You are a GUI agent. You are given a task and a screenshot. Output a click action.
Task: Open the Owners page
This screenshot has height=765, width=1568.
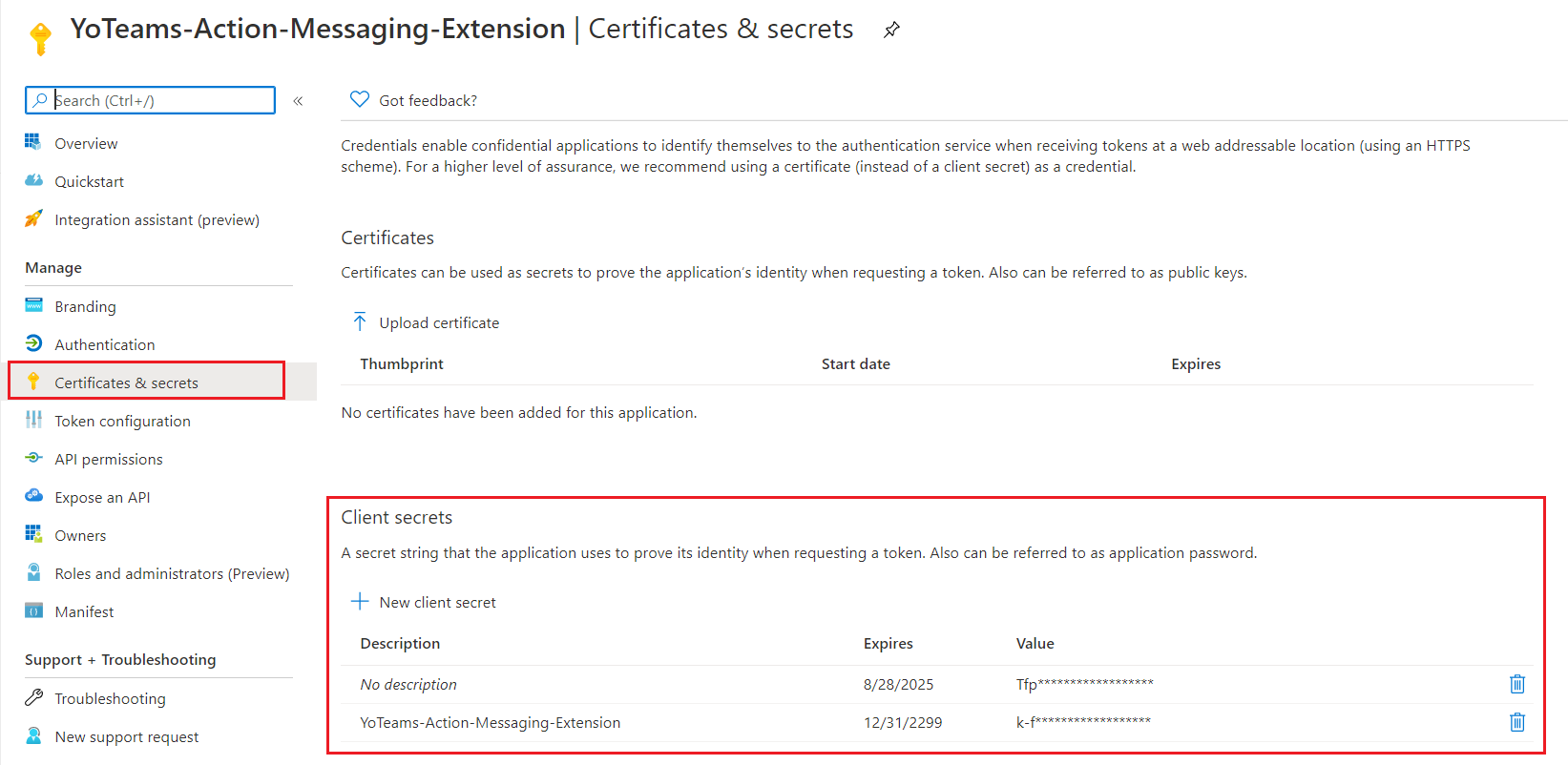tap(80, 535)
